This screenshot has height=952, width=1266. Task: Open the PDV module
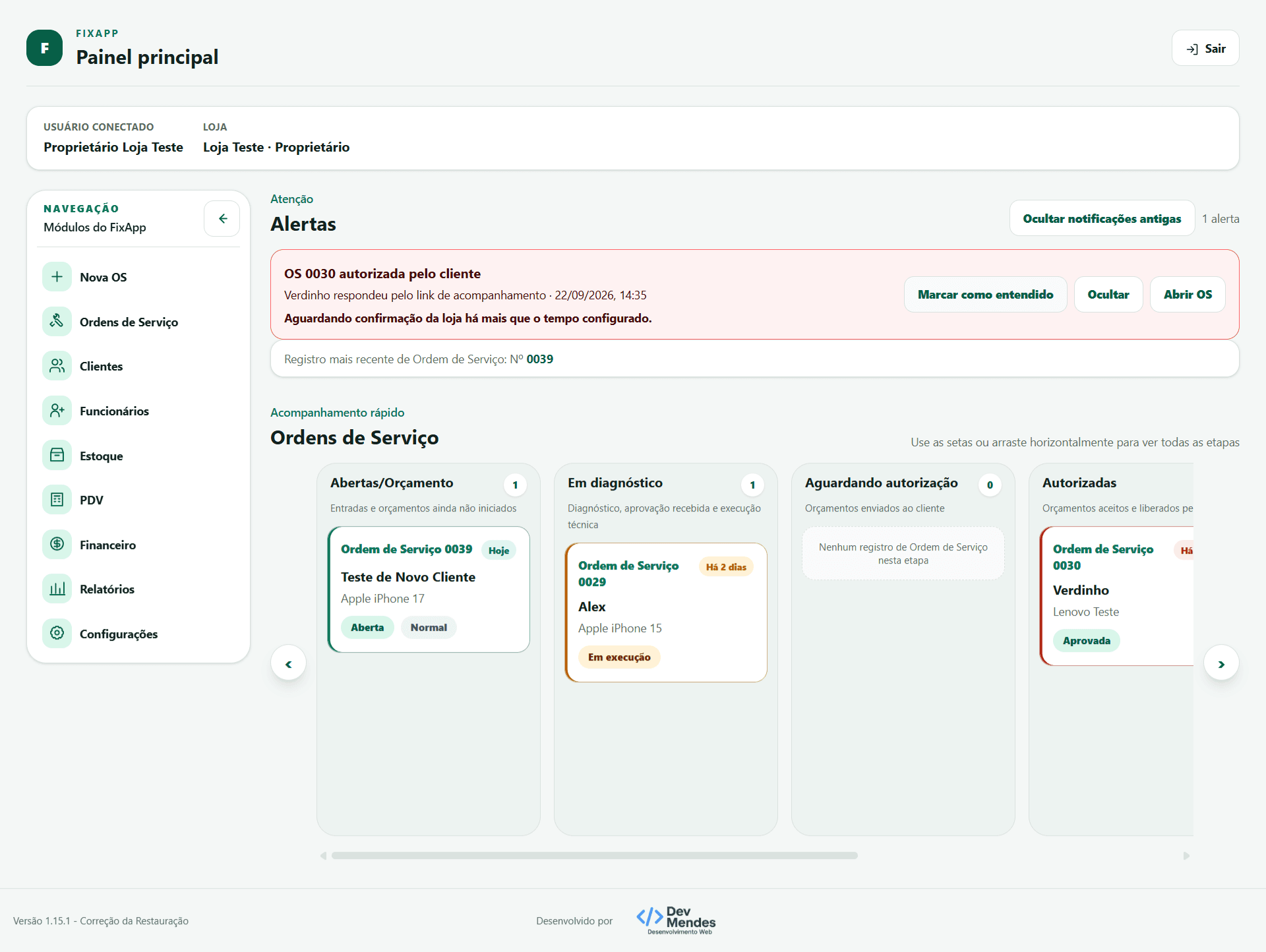pyautogui.click(x=138, y=500)
